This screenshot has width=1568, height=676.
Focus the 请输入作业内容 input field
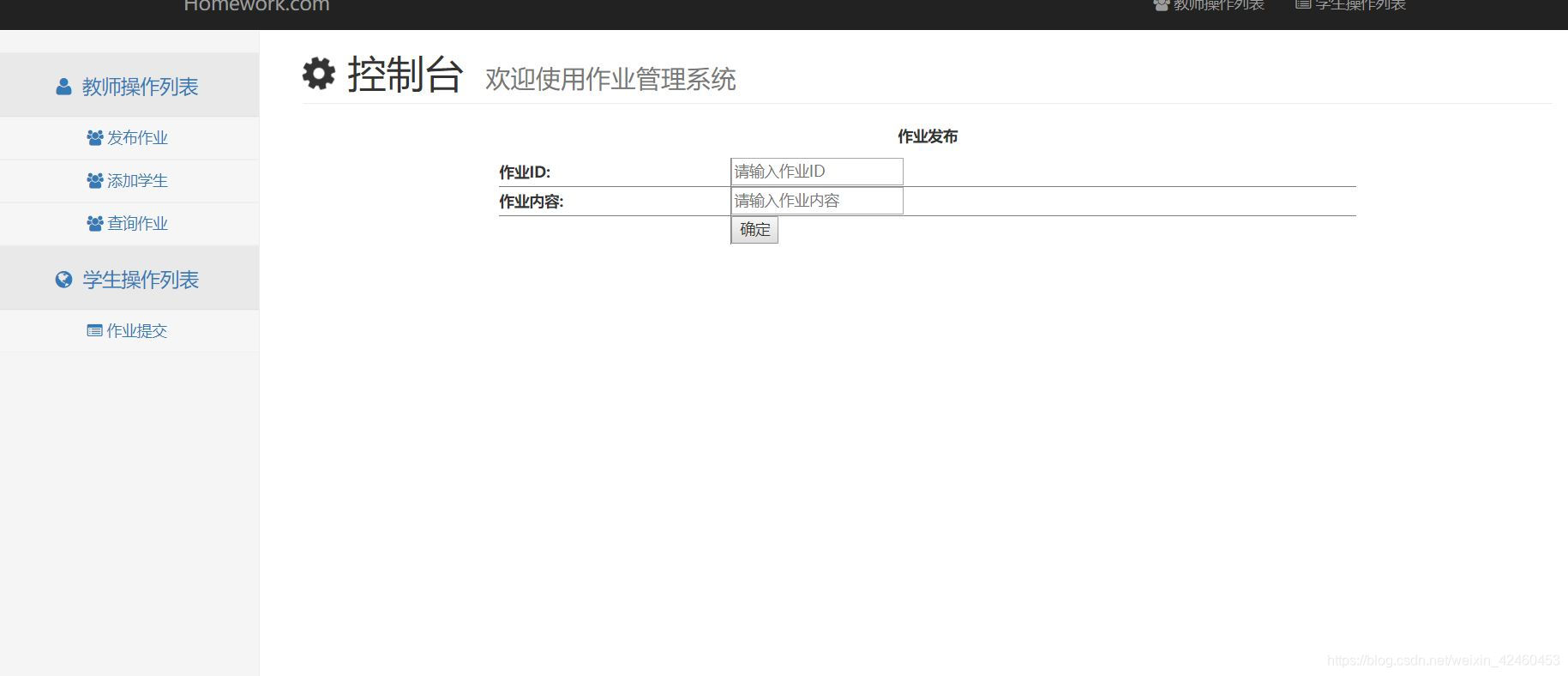817,201
